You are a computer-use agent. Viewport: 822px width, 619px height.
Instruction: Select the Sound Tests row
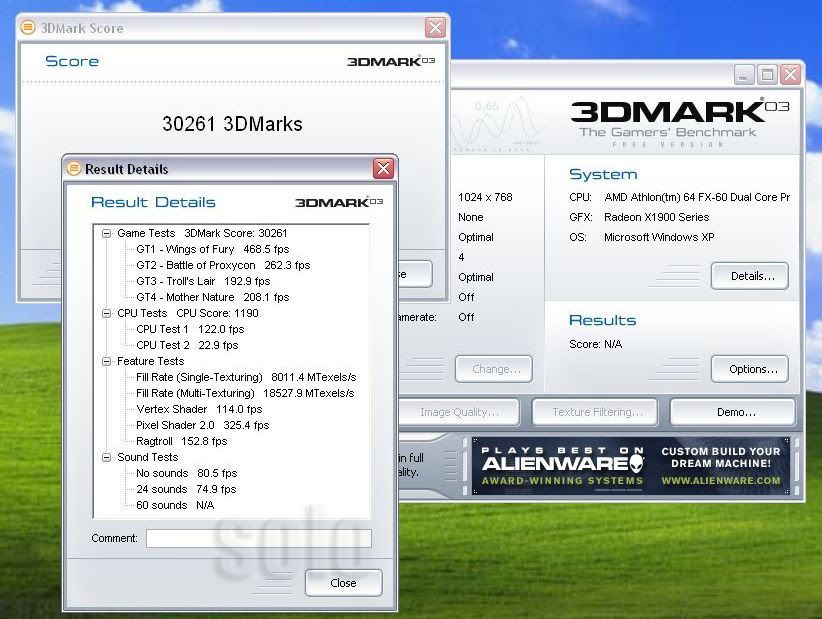pos(147,457)
